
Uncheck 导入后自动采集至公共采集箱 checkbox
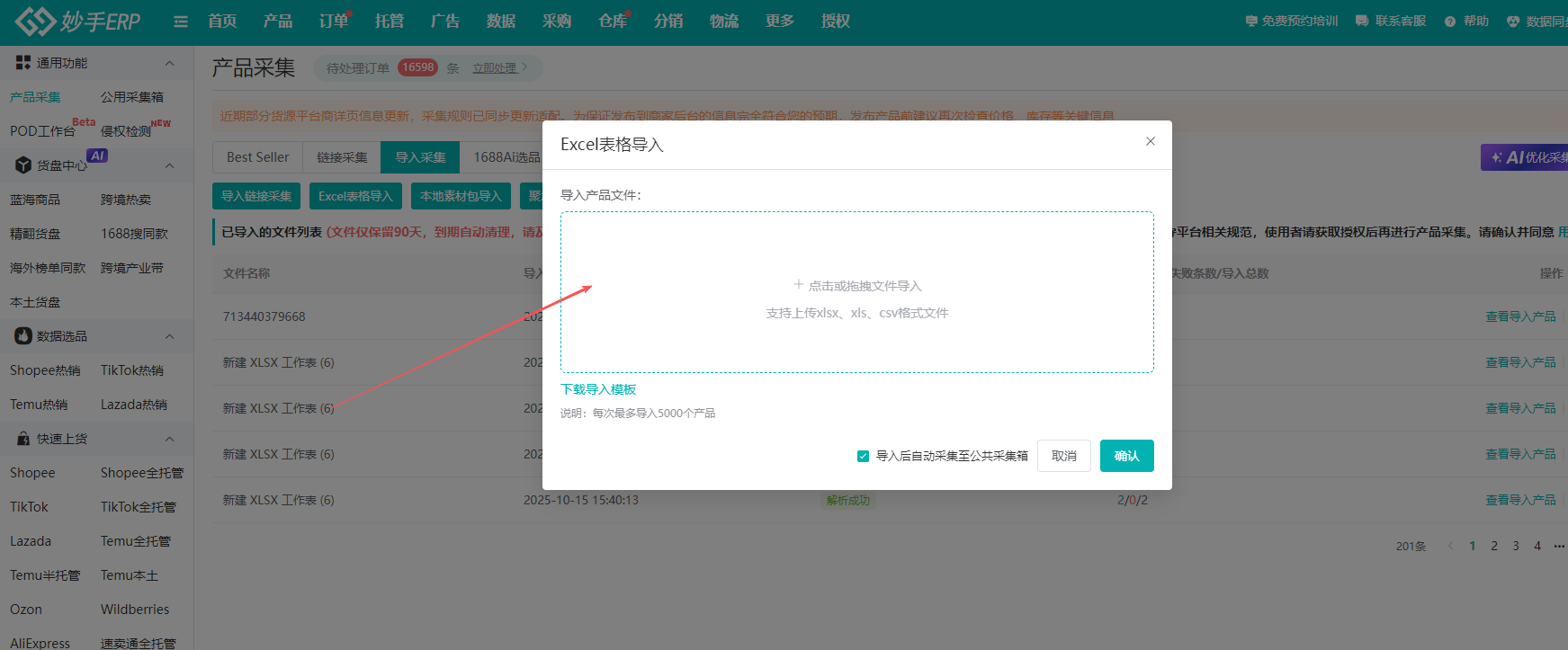point(863,457)
